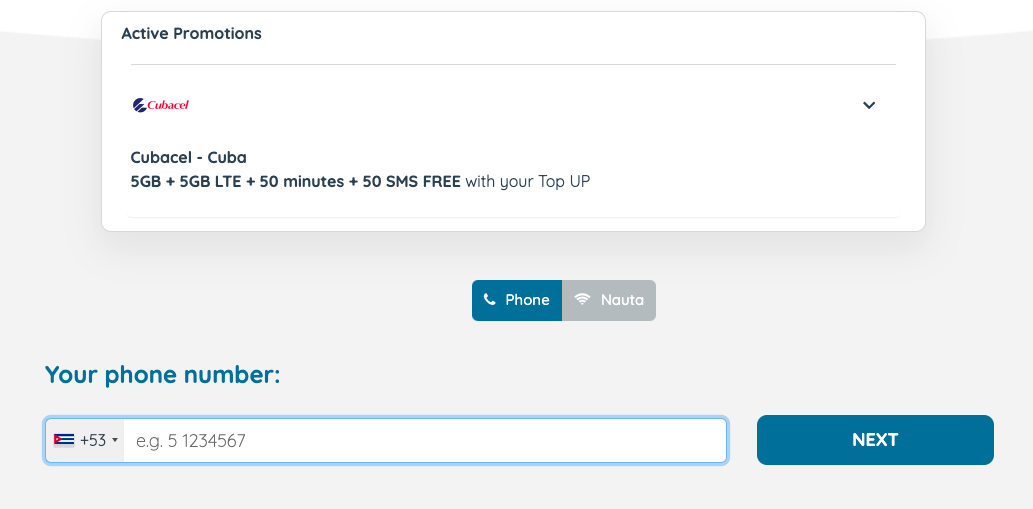Click the NEXT button
This screenshot has height=509, width=1033.
pos(875,440)
